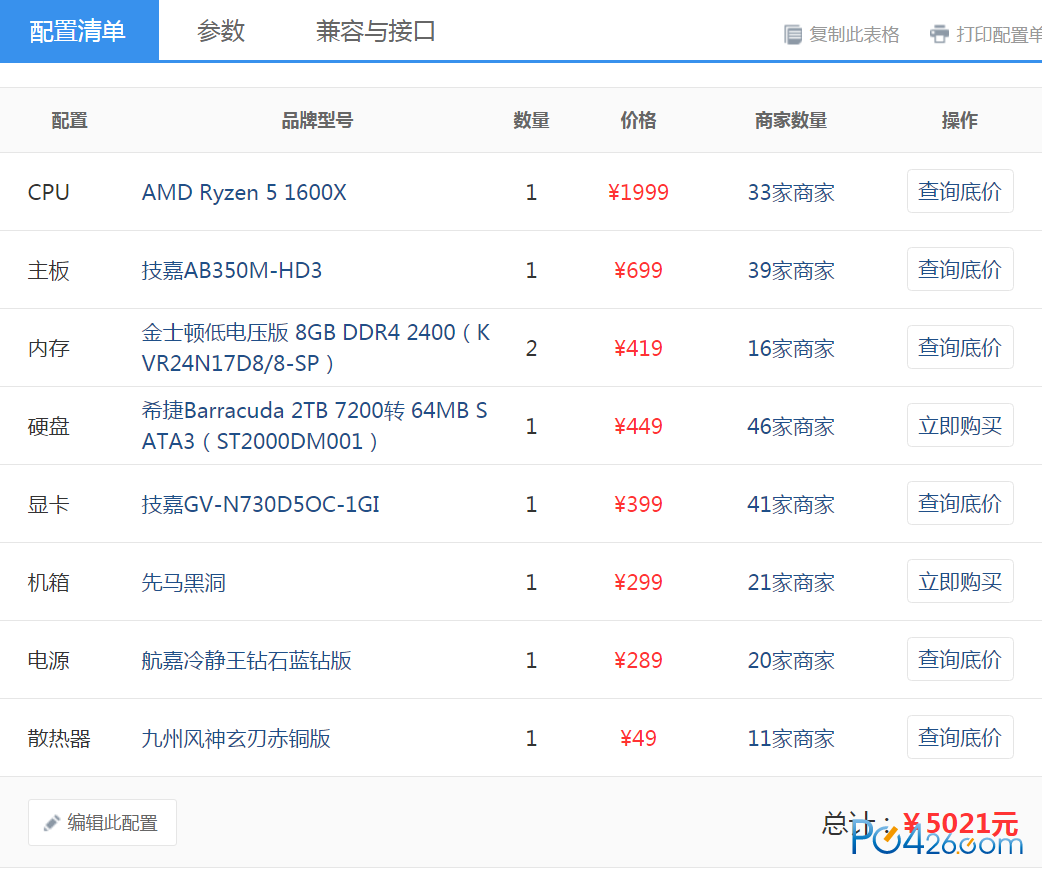Image resolution: width=1042 pixels, height=873 pixels.
Task: Open the 参数 tab
Action: [221, 31]
